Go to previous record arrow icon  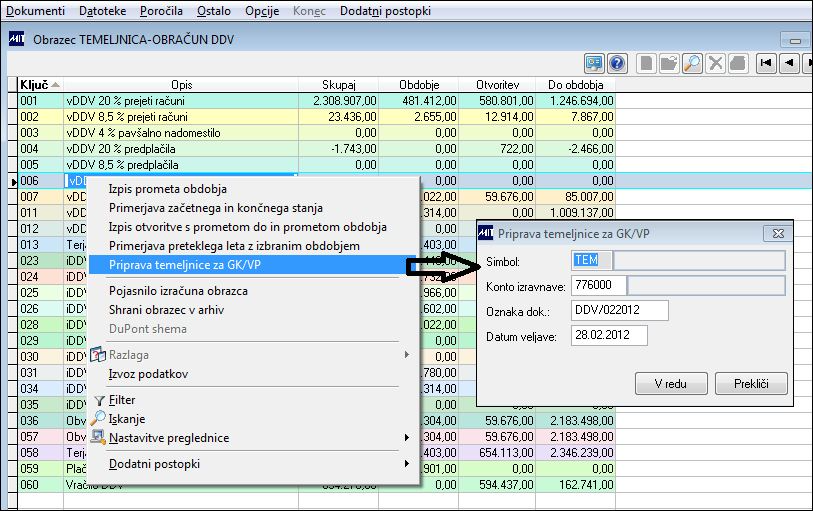(789, 63)
